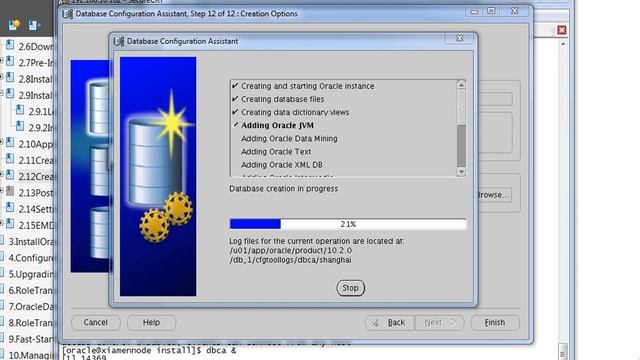Click page icon beside 2.13Post entry

(x=10, y=191)
